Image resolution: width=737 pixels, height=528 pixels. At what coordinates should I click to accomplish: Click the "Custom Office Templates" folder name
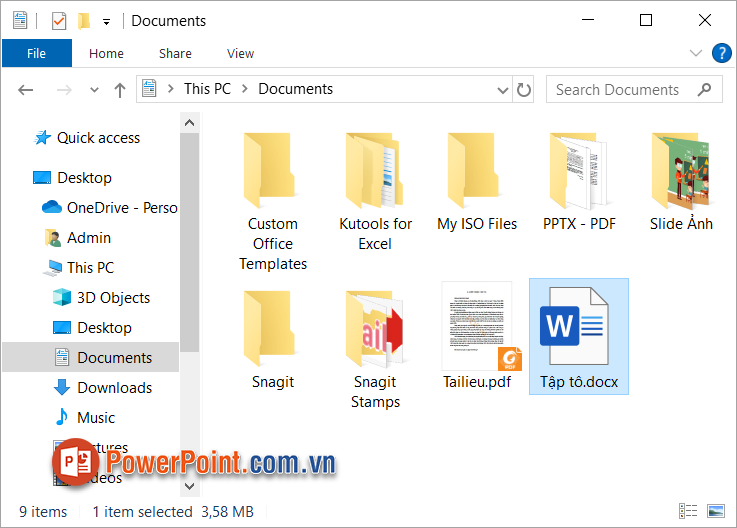273,244
